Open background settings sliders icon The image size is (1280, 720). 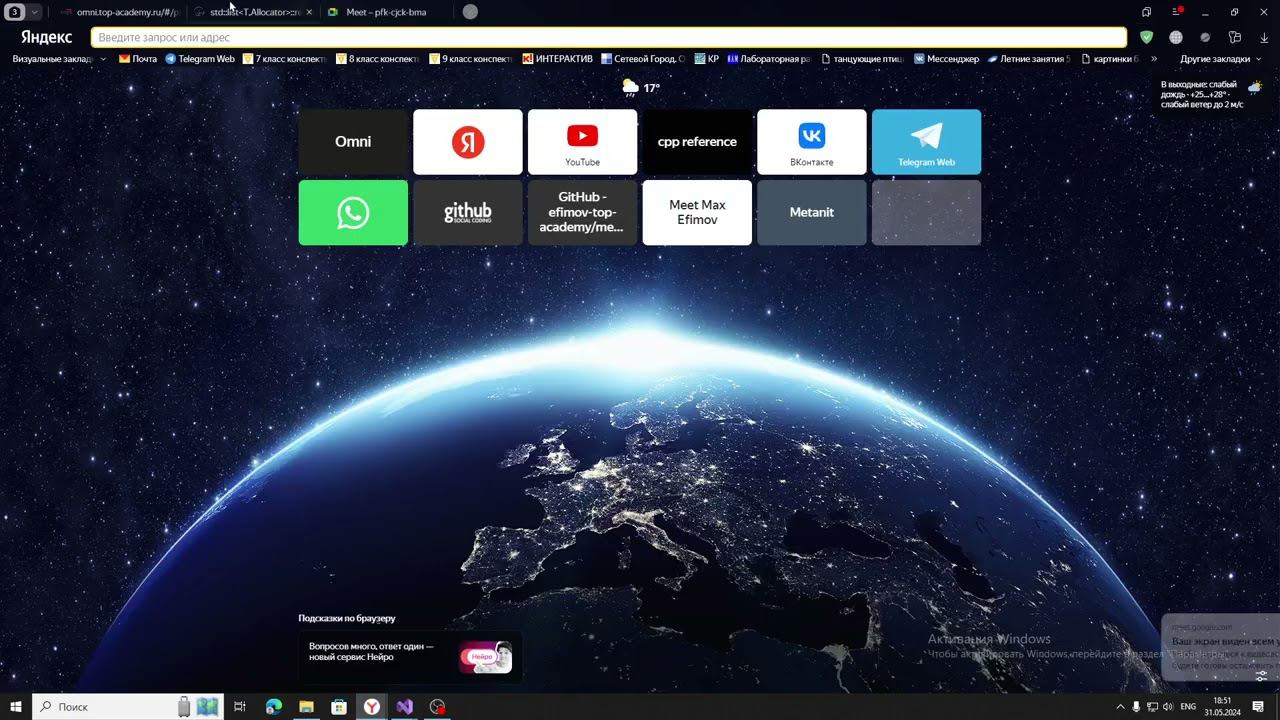[1261, 676]
